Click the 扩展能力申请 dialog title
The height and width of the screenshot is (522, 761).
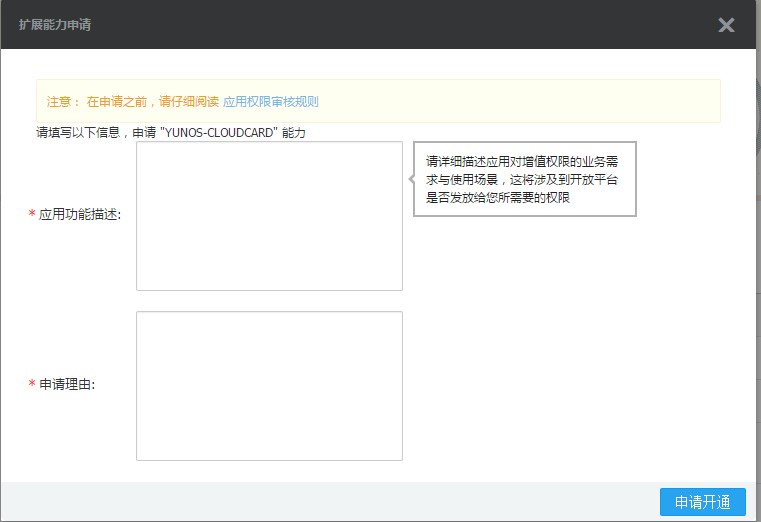pyautogui.click(x=55, y=25)
